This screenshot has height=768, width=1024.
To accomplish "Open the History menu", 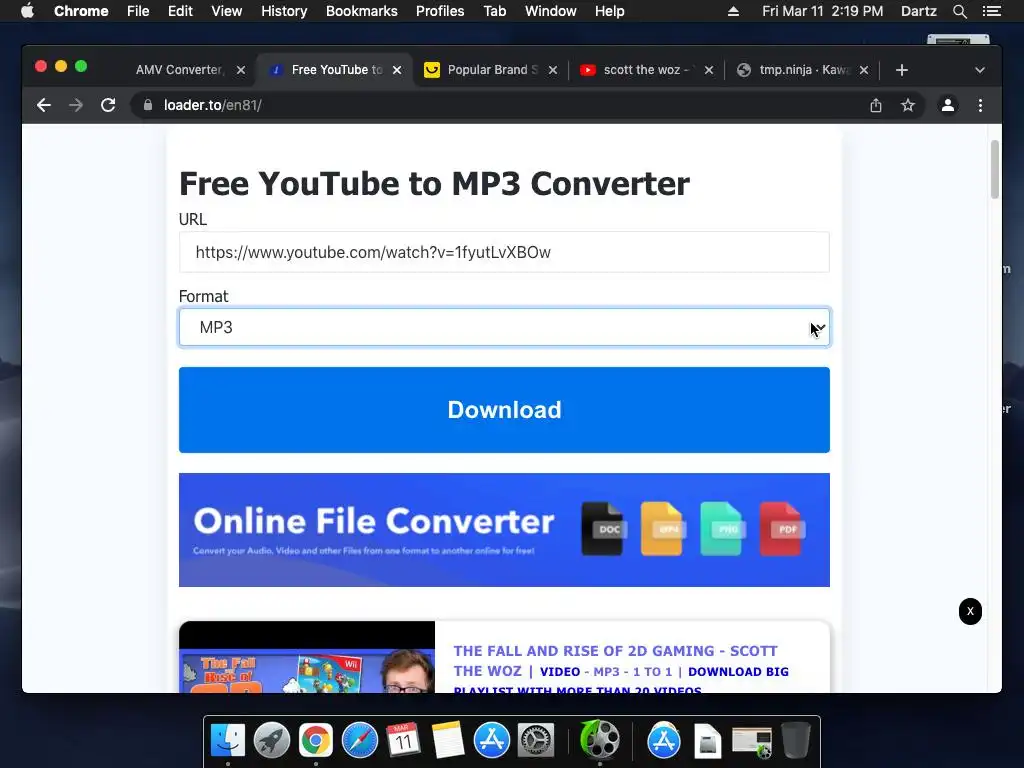I will [x=284, y=11].
